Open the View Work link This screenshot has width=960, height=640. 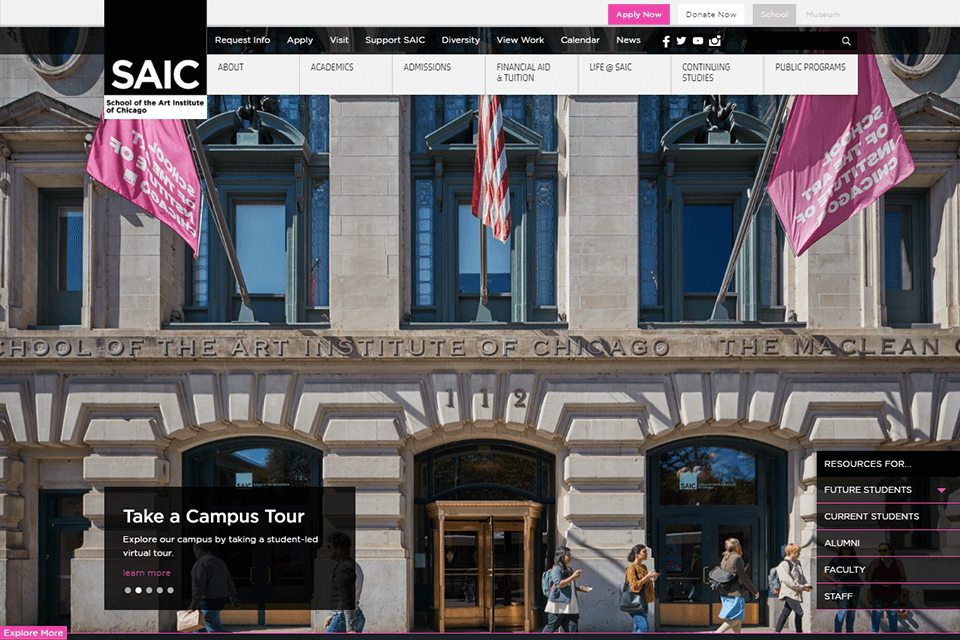point(520,40)
